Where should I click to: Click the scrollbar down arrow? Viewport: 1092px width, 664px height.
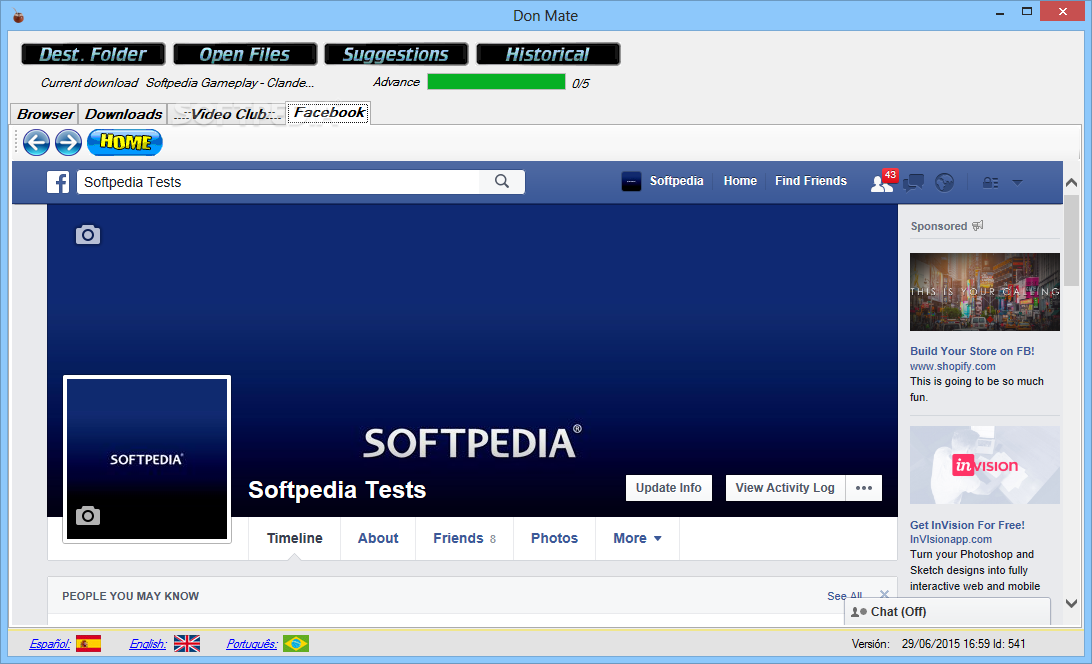point(1072,603)
